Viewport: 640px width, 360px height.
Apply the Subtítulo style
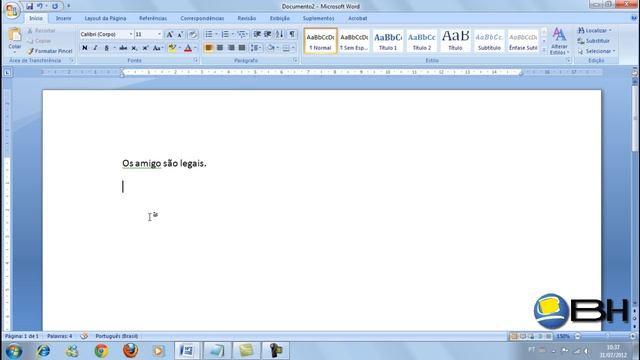(489, 41)
